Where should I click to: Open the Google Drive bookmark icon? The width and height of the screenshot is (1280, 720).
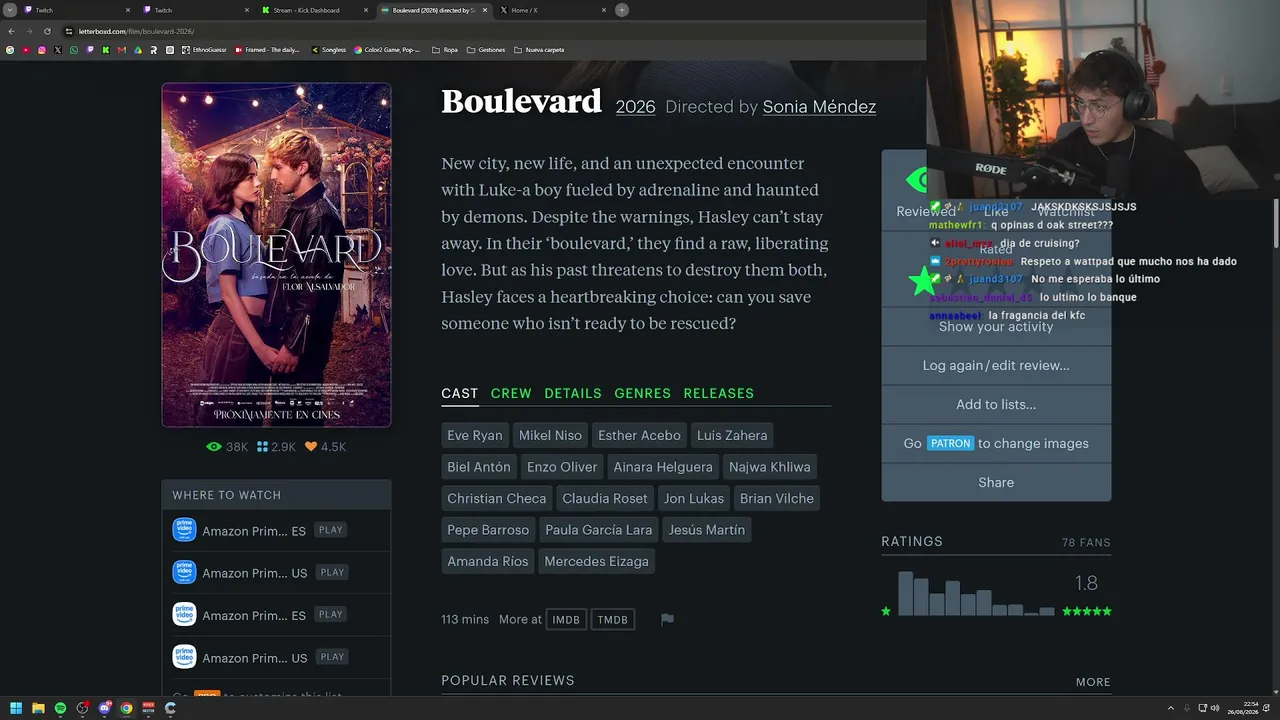(x=138, y=50)
